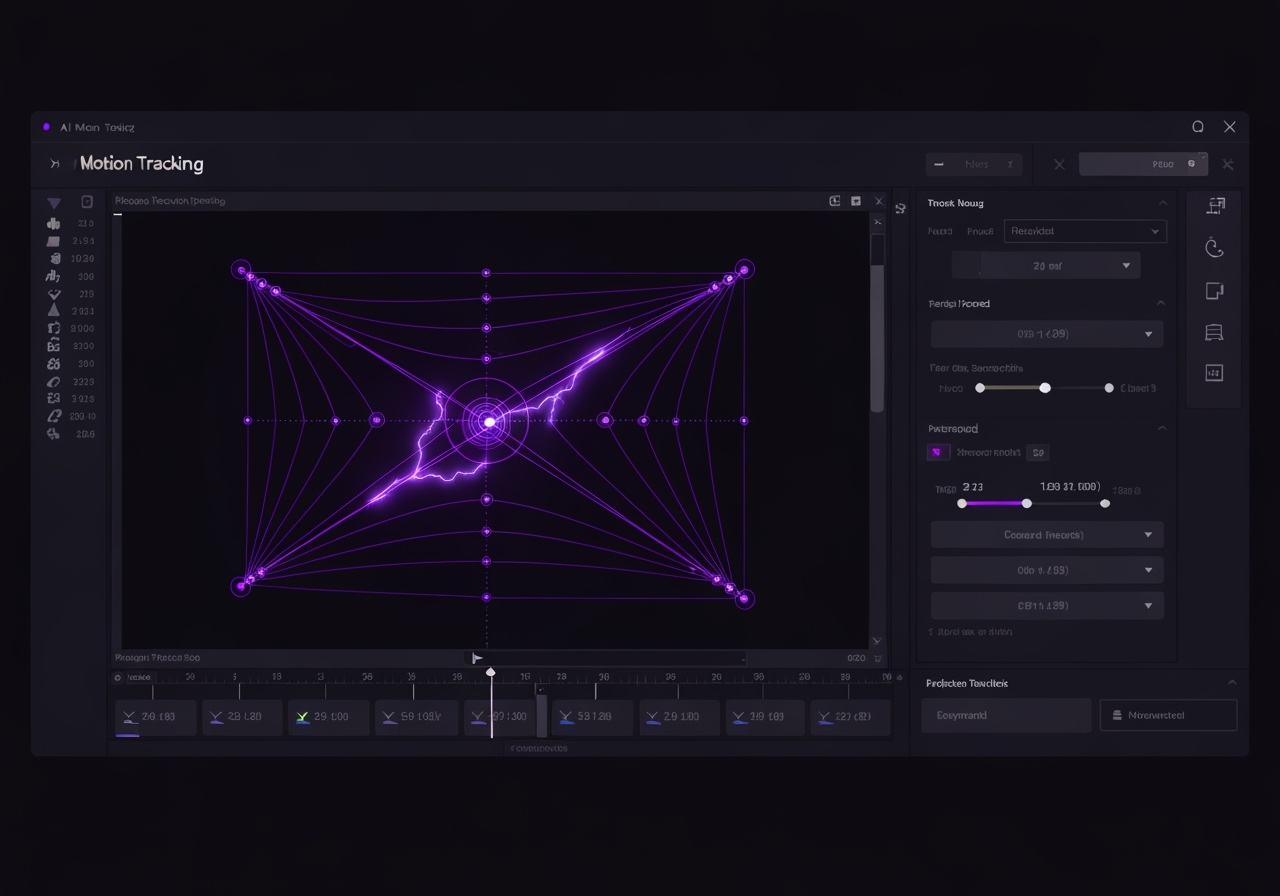1280x896 pixels.
Task: Click the parallelogram shape icon in left sidebar
Action: click(x=54, y=241)
